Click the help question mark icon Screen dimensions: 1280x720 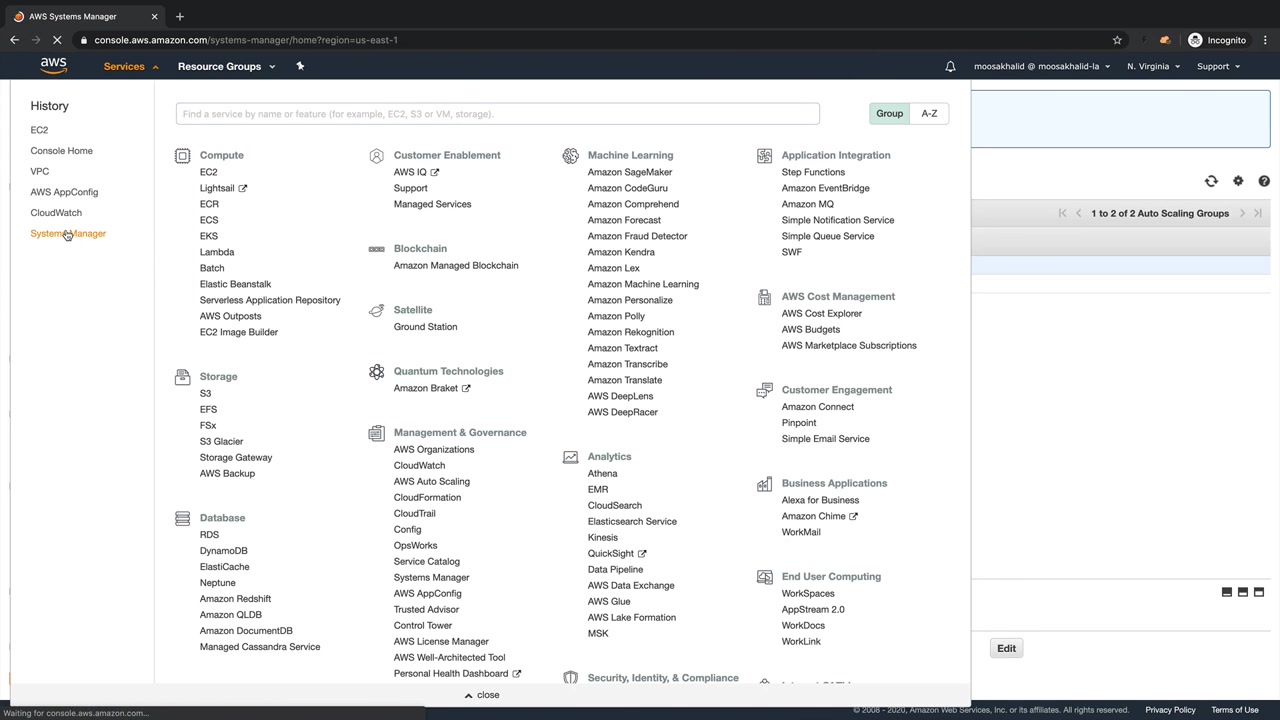pyautogui.click(x=1264, y=181)
